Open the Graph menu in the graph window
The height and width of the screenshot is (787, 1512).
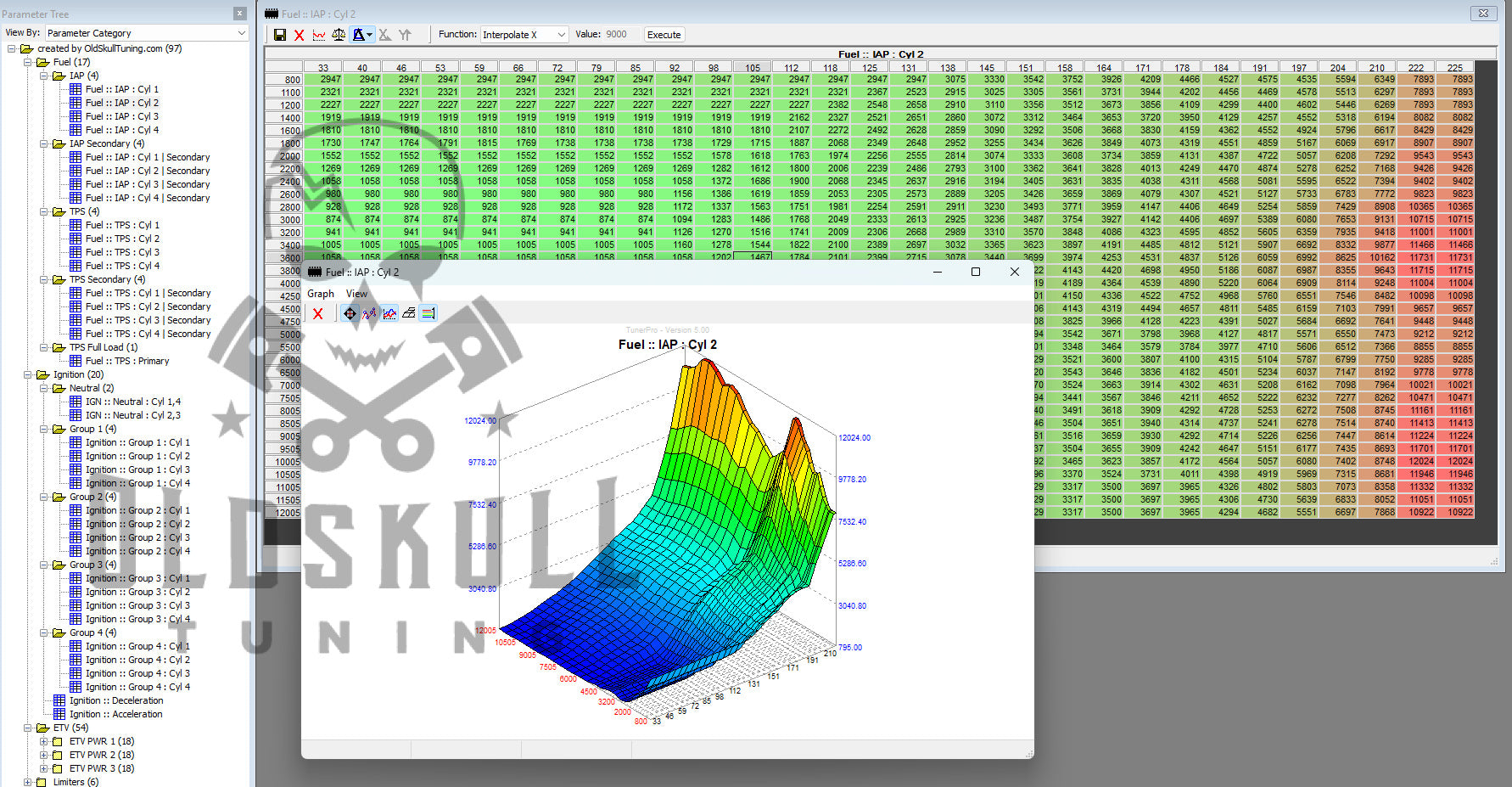[320, 294]
